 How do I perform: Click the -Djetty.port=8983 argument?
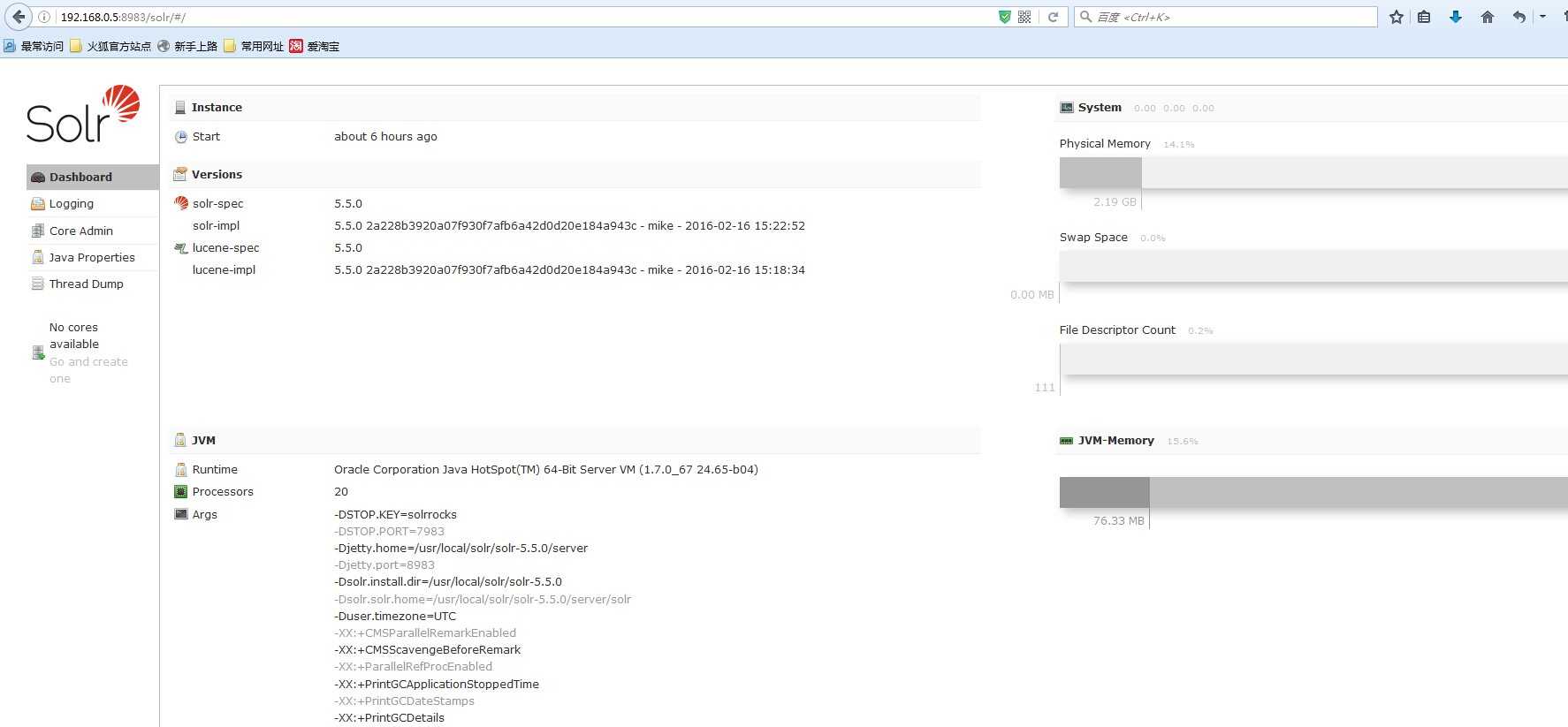point(384,565)
